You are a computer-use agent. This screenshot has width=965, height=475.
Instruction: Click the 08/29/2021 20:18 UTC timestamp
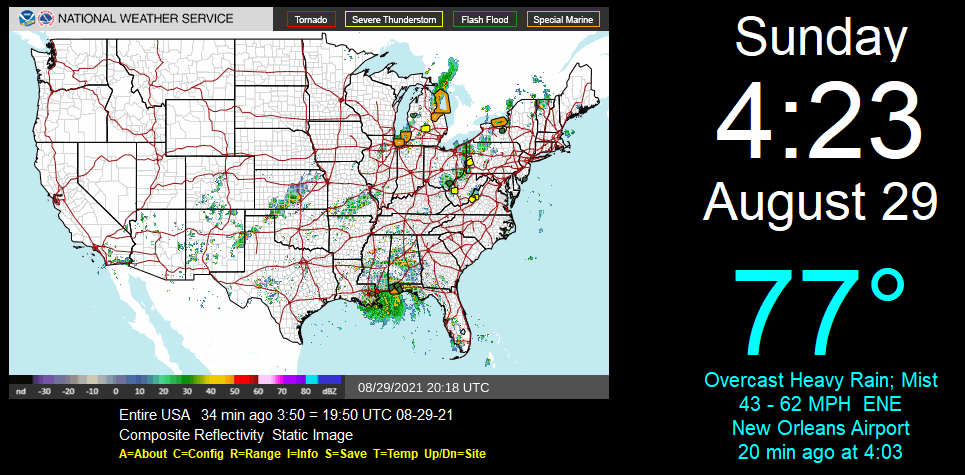click(424, 388)
